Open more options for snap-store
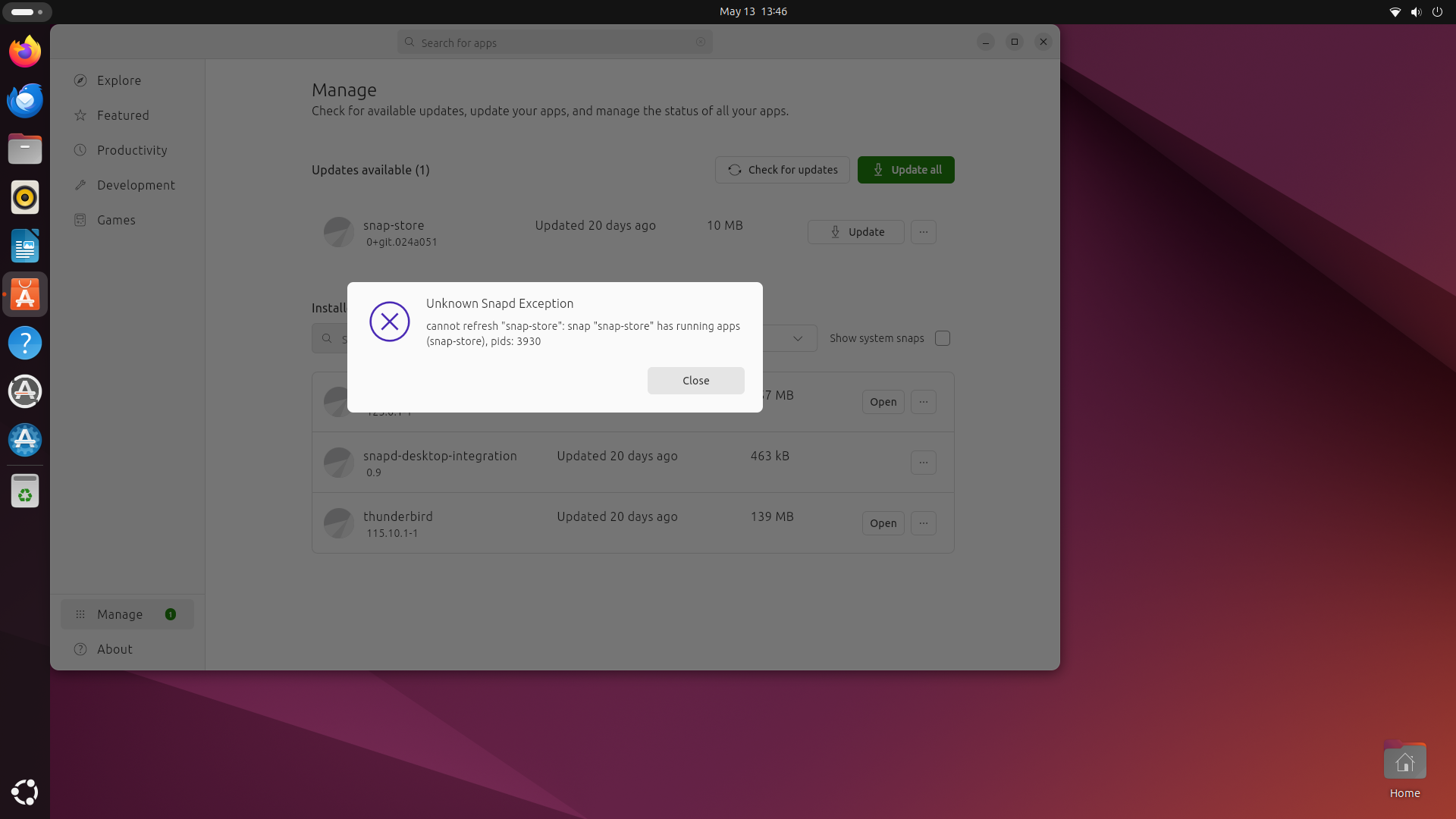 pyautogui.click(x=923, y=232)
